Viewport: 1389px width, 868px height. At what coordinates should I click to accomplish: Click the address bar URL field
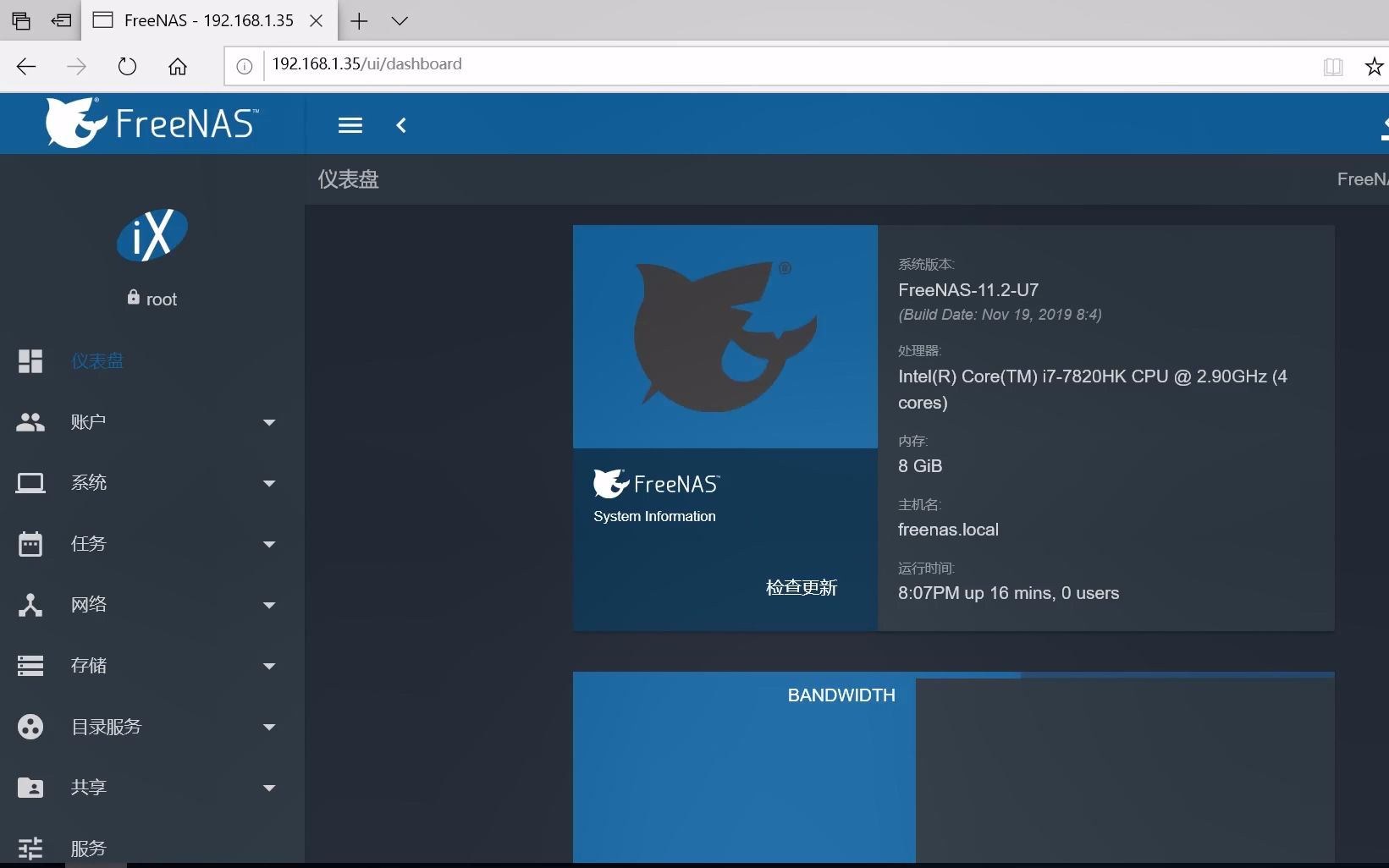(x=787, y=65)
